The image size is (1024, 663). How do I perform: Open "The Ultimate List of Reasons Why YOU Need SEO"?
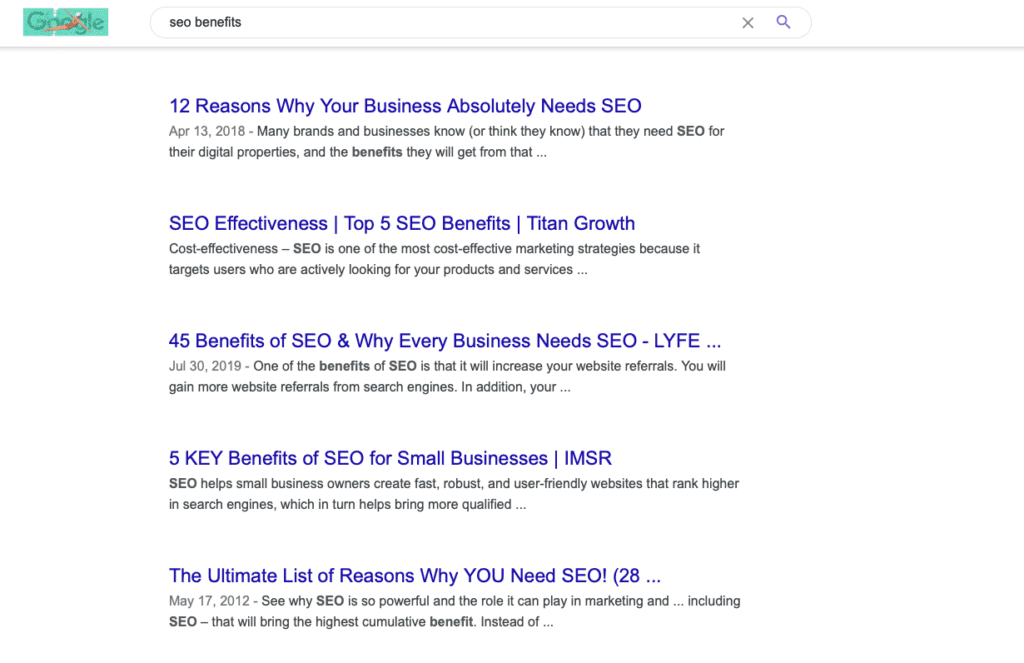click(x=414, y=576)
